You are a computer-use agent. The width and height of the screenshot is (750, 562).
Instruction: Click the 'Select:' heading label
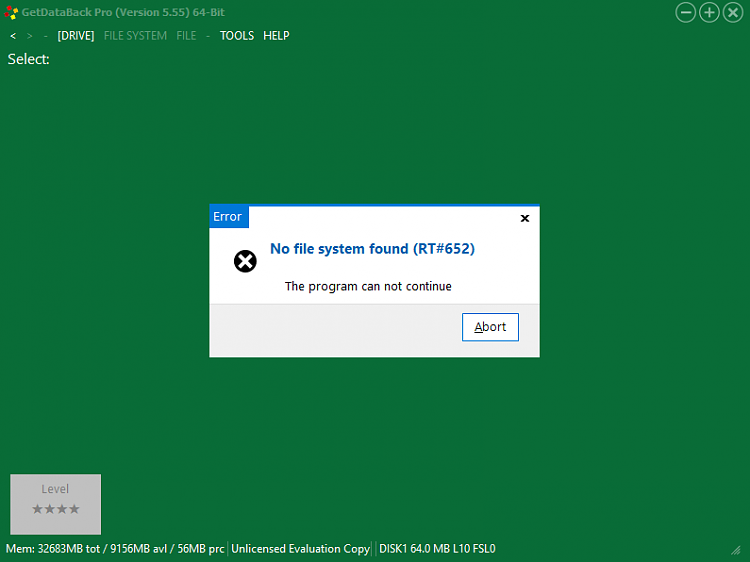pyautogui.click(x=29, y=59)
